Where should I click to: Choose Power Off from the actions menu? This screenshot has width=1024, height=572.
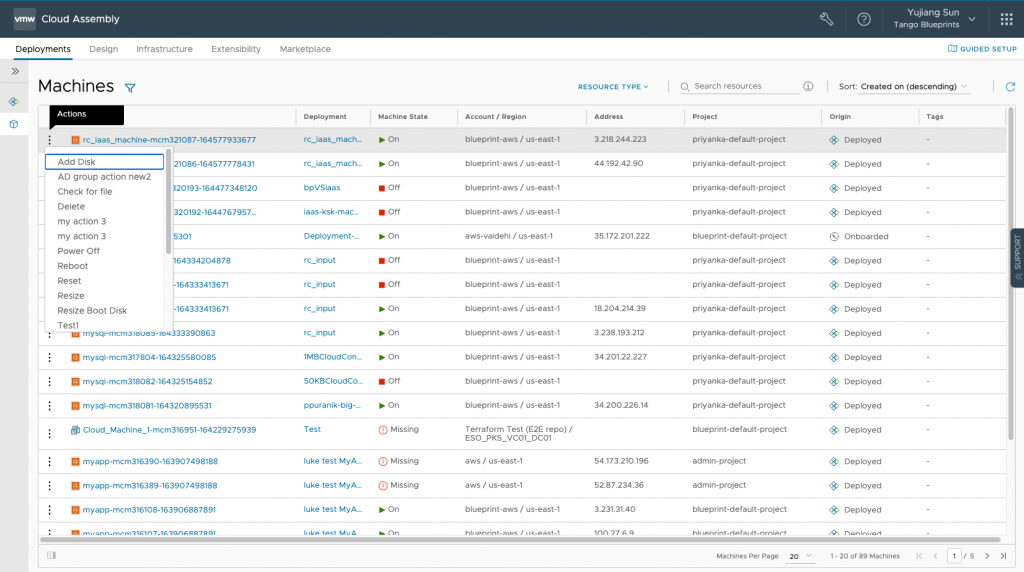pos(78,251)
